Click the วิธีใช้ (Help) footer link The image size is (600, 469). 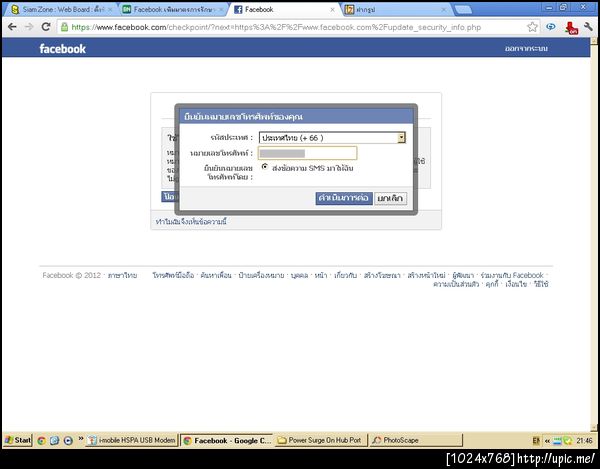tap(541, 284)
